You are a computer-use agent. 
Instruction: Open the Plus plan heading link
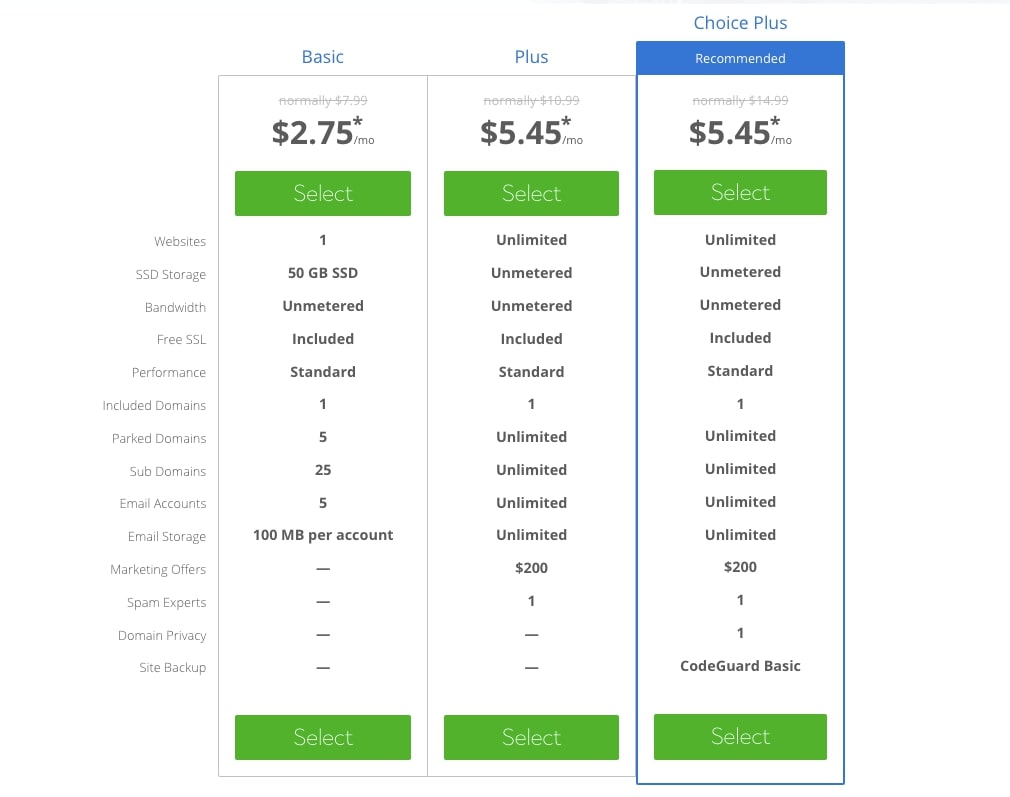(x=531, y=57)
